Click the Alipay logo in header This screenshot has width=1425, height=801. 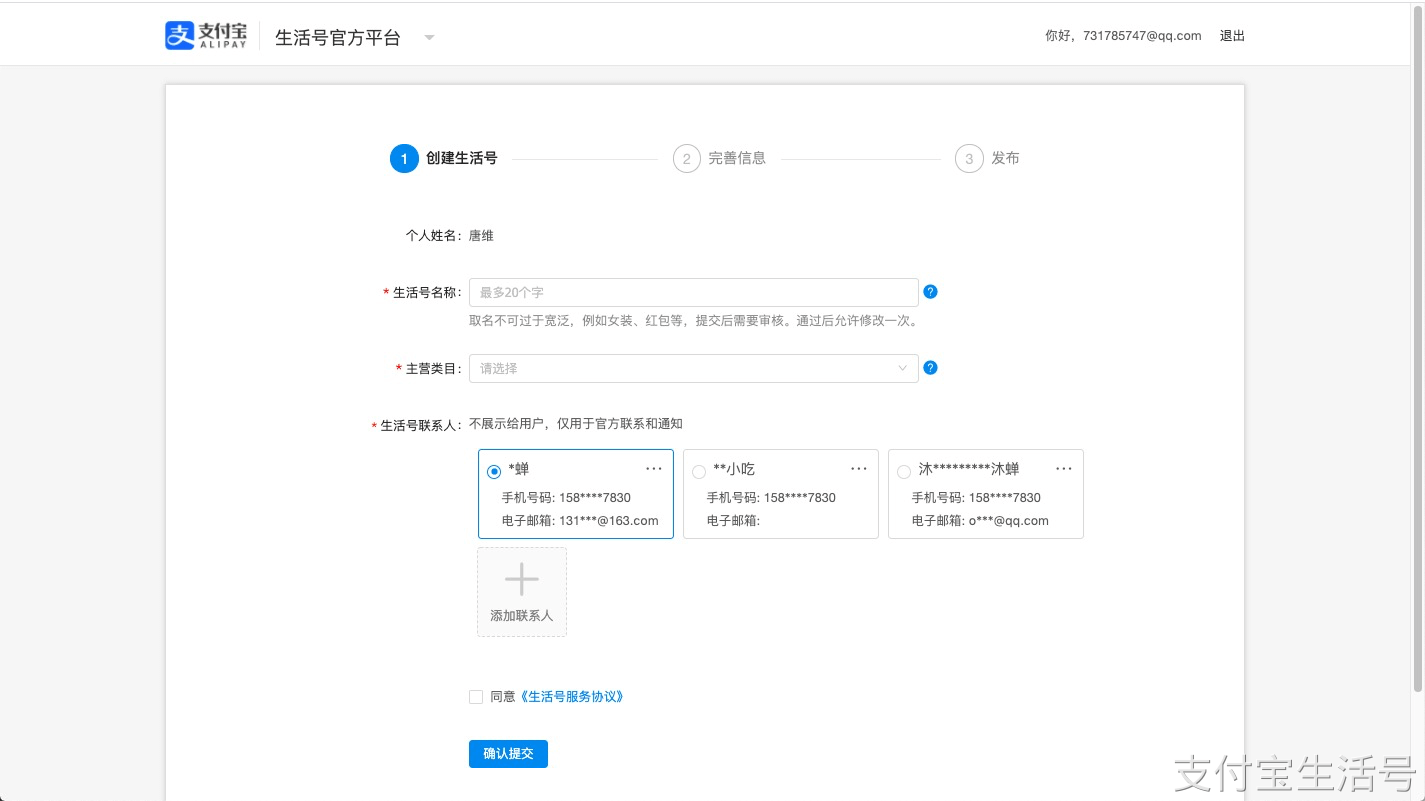[206, 36]
